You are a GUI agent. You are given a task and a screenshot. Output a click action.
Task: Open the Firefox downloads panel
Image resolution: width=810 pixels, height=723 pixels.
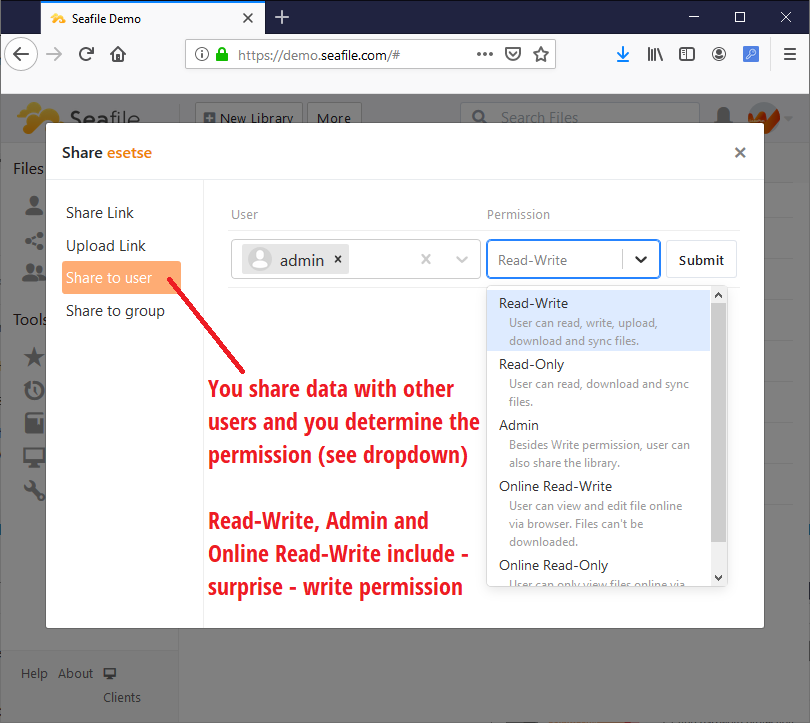(x=623, y=55)
